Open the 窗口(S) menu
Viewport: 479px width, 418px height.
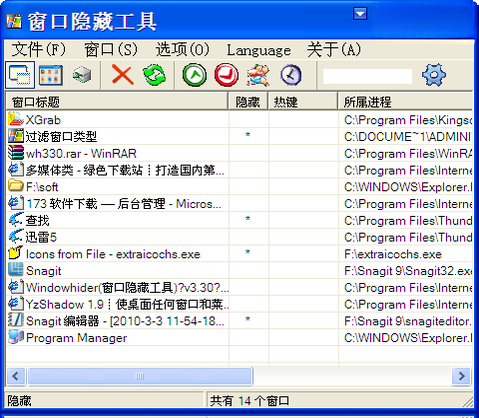click(x=111, y=50)
